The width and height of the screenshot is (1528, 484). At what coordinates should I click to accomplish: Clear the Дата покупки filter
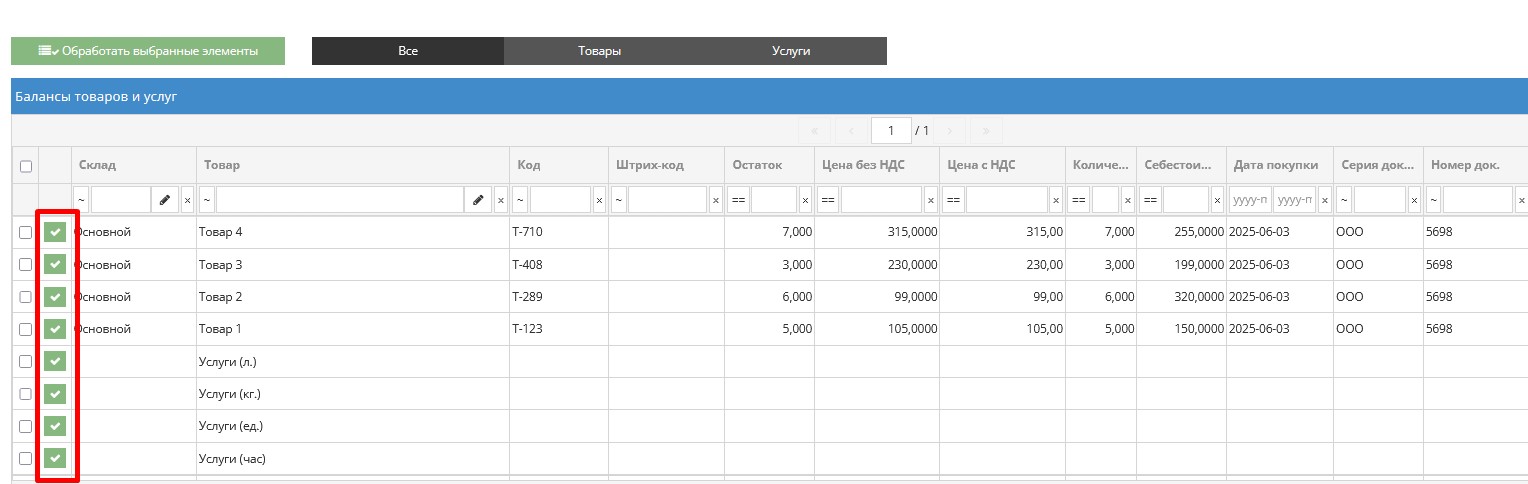click(1325, 200)
